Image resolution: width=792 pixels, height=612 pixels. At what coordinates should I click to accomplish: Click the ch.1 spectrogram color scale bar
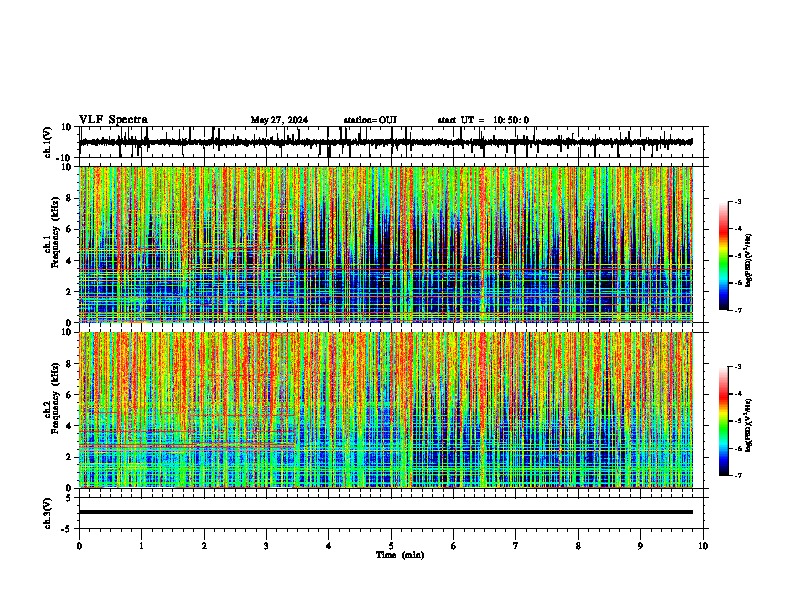723,256
